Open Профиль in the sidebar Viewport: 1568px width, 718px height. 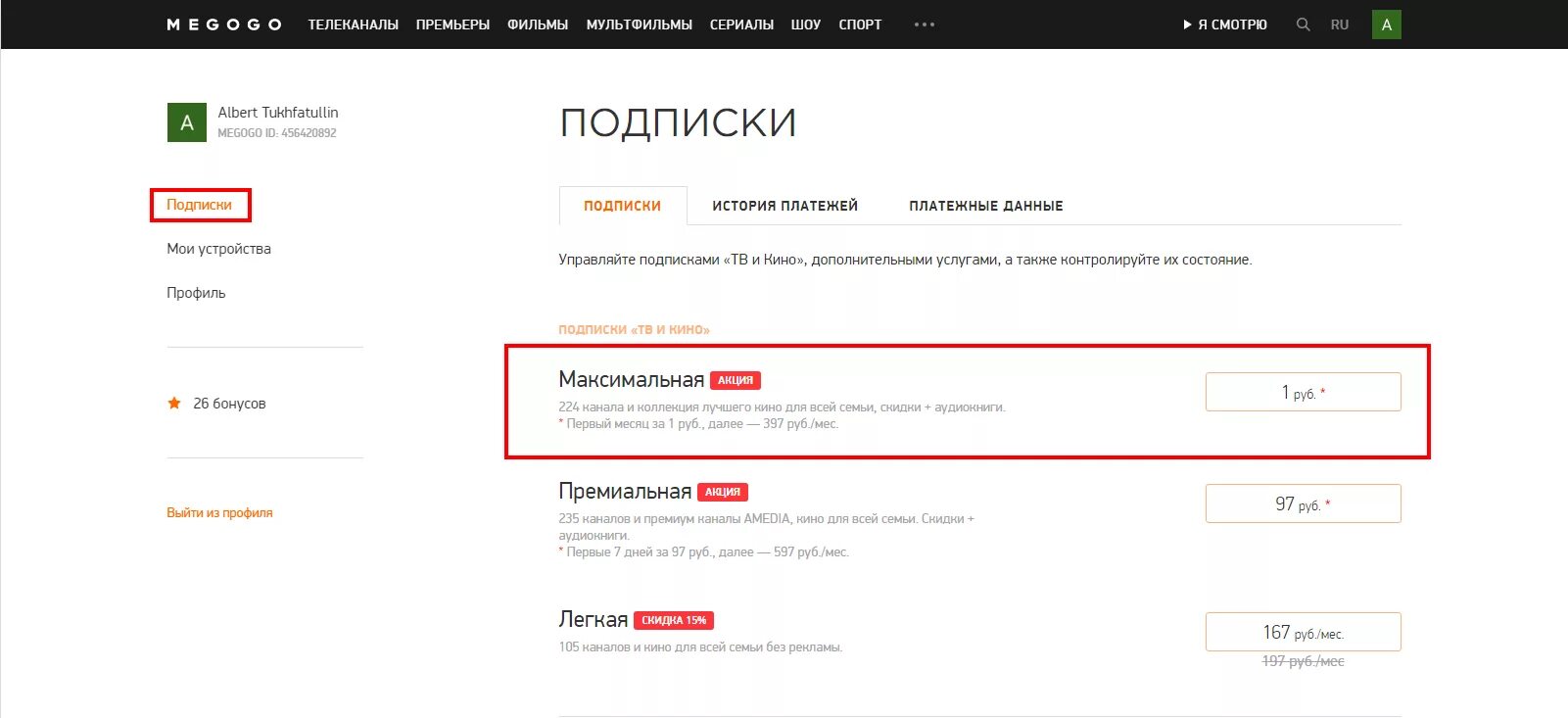196,293
